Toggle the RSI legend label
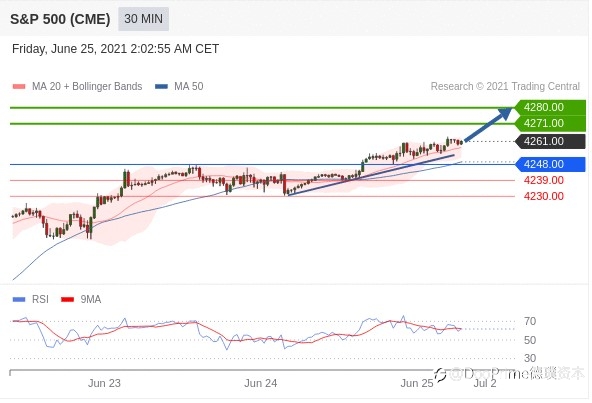Image resolution: width=592 pixels, height=403 pixels. pyautogui.click(x=40, y=300)
